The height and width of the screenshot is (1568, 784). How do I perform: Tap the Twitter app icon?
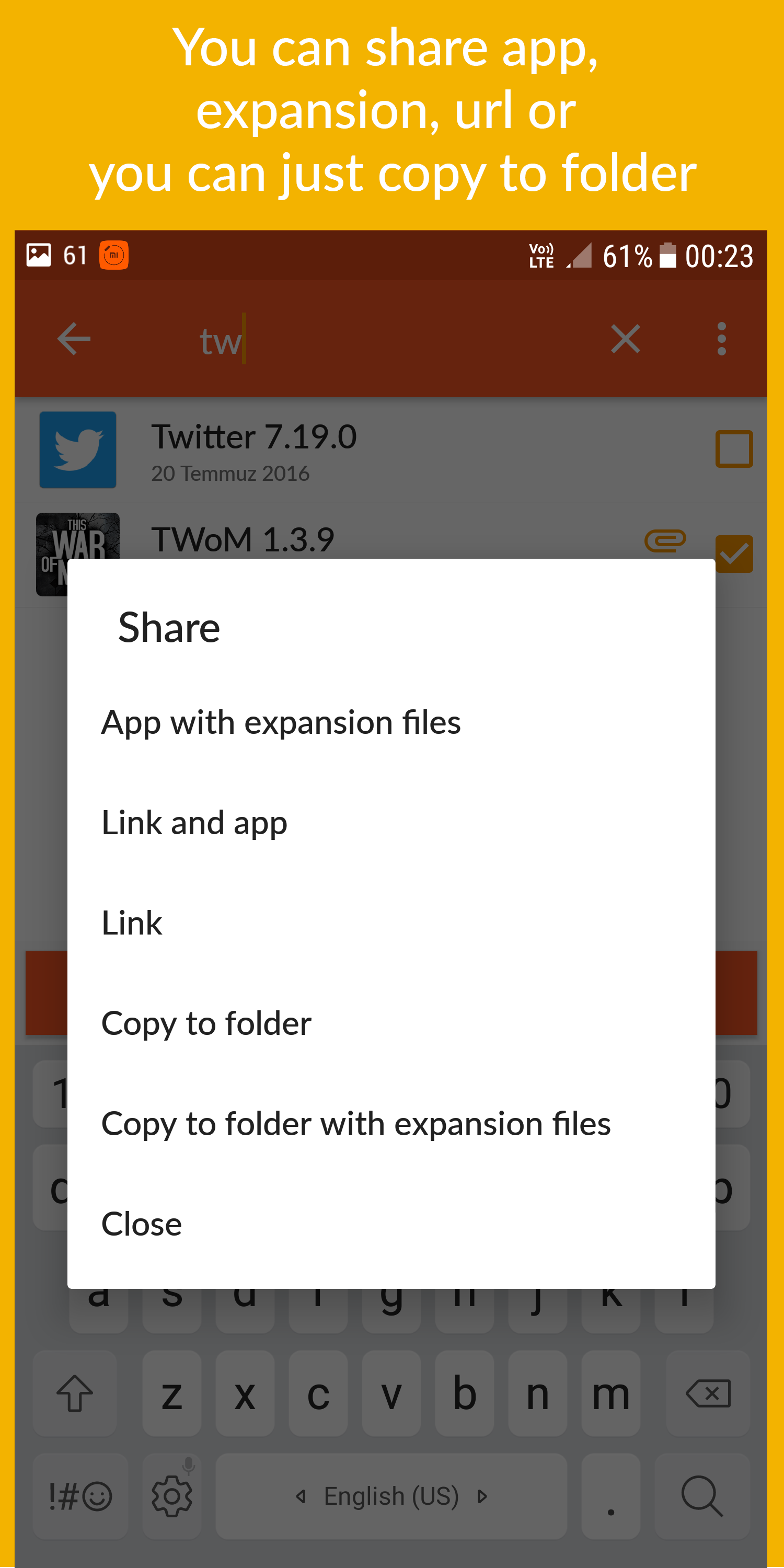78,450
